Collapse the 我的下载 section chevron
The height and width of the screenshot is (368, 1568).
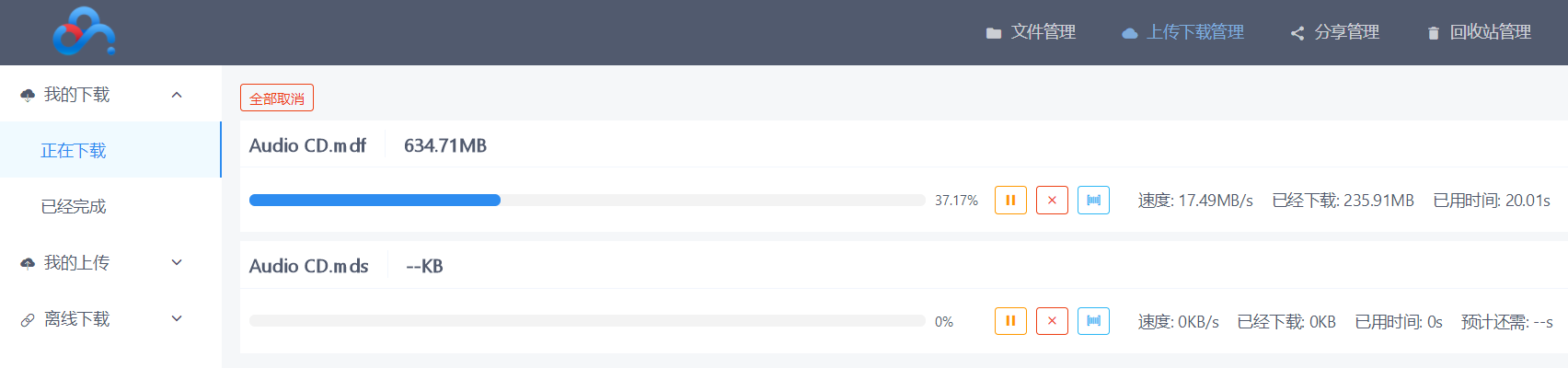click(x=177, y=95)
